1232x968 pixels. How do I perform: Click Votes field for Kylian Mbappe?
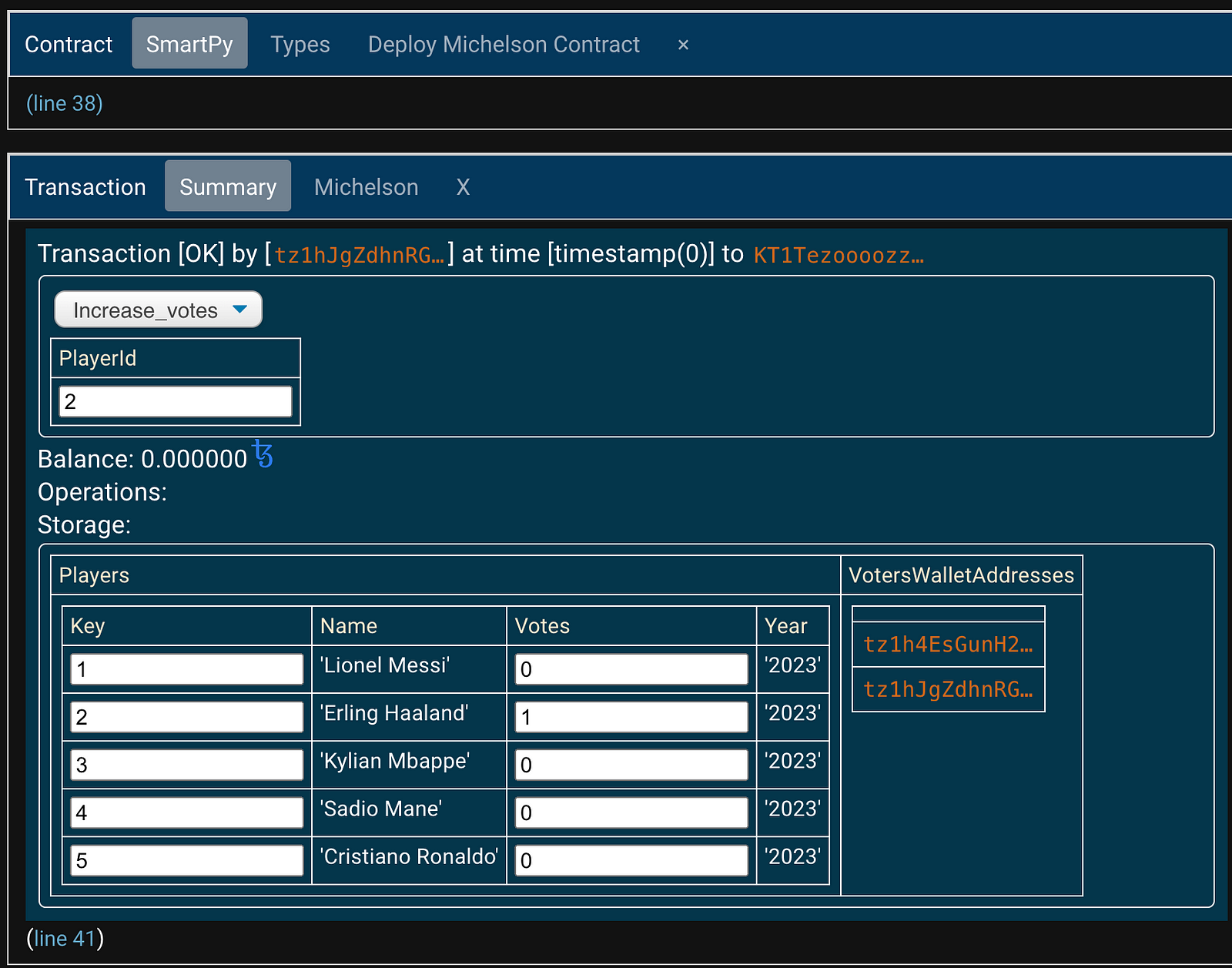[631, 765]
